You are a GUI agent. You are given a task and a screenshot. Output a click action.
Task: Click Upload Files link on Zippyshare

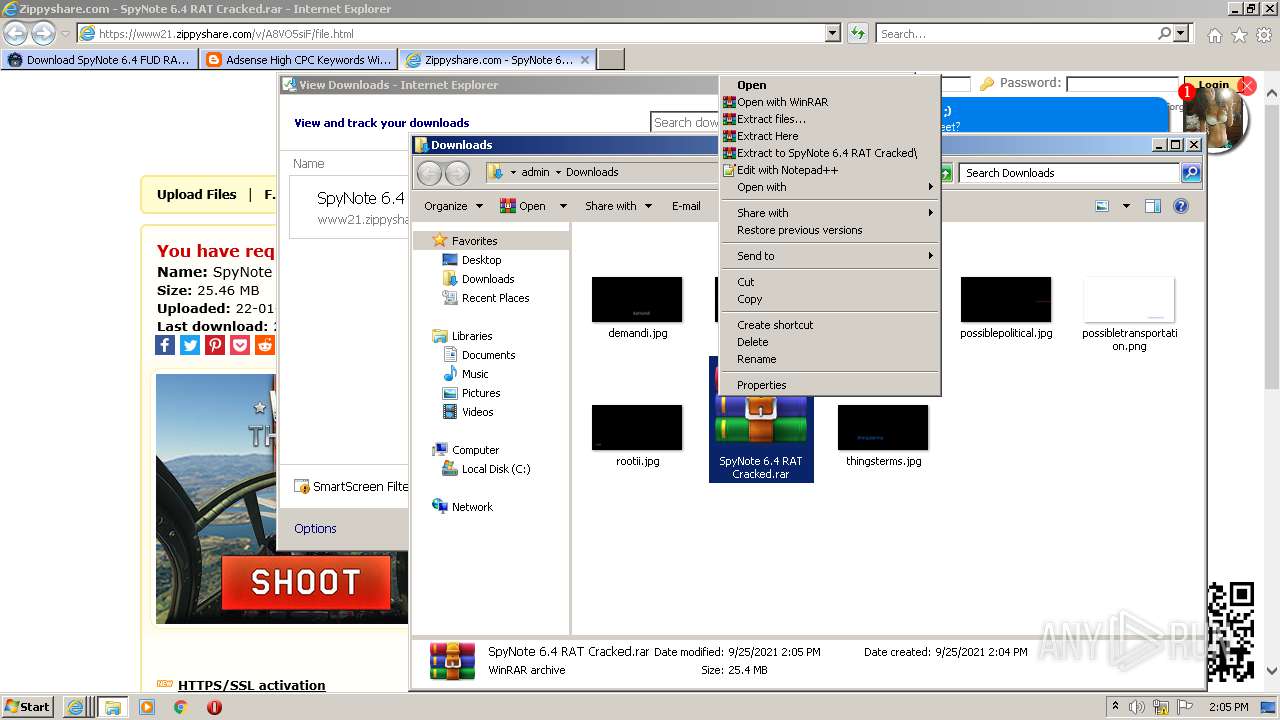pyautogui.click(x=197, y=195)
